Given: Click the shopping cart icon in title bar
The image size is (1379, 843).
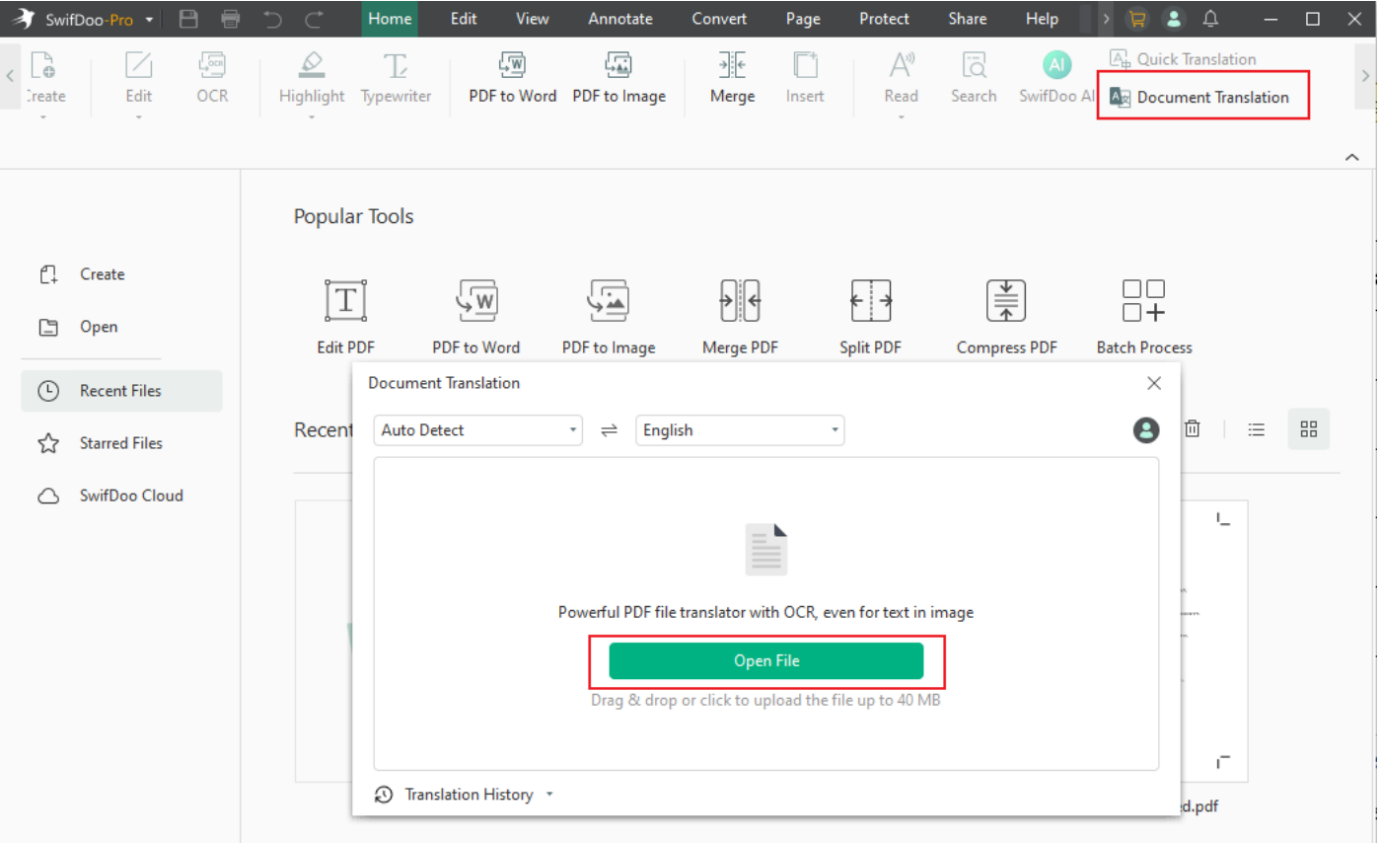Looking at the screenshot, I should pyautogui.click(x=1137, y=18).
